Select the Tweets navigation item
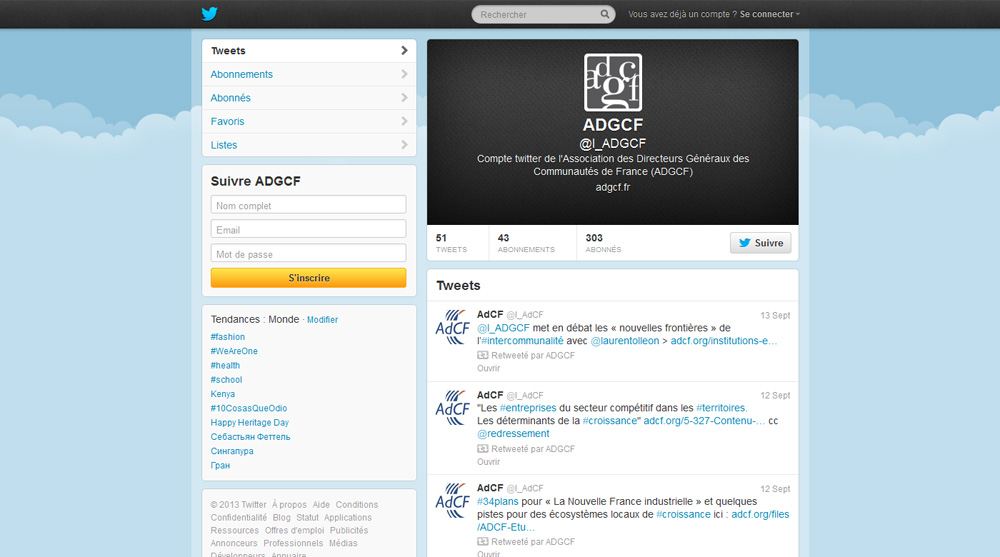This screenshot has width=1000, height=557. 308,51
